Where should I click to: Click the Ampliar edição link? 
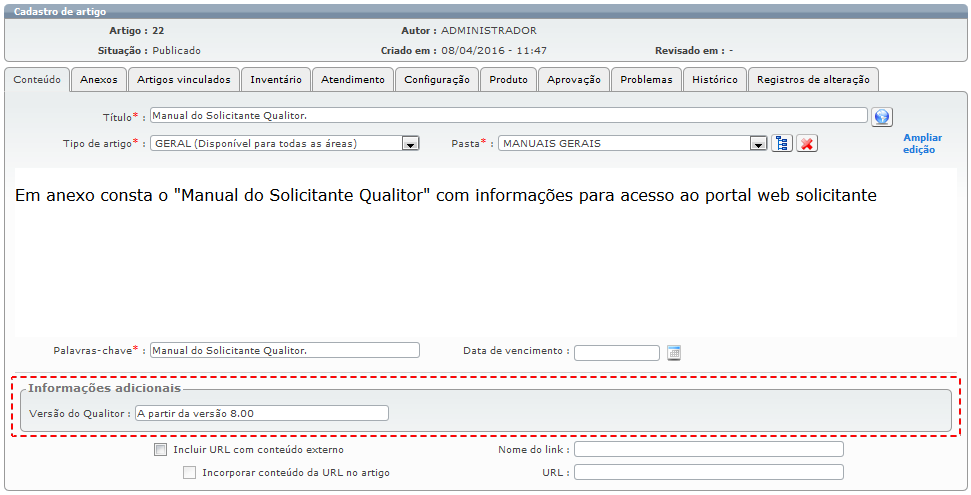tap(922, 144)
